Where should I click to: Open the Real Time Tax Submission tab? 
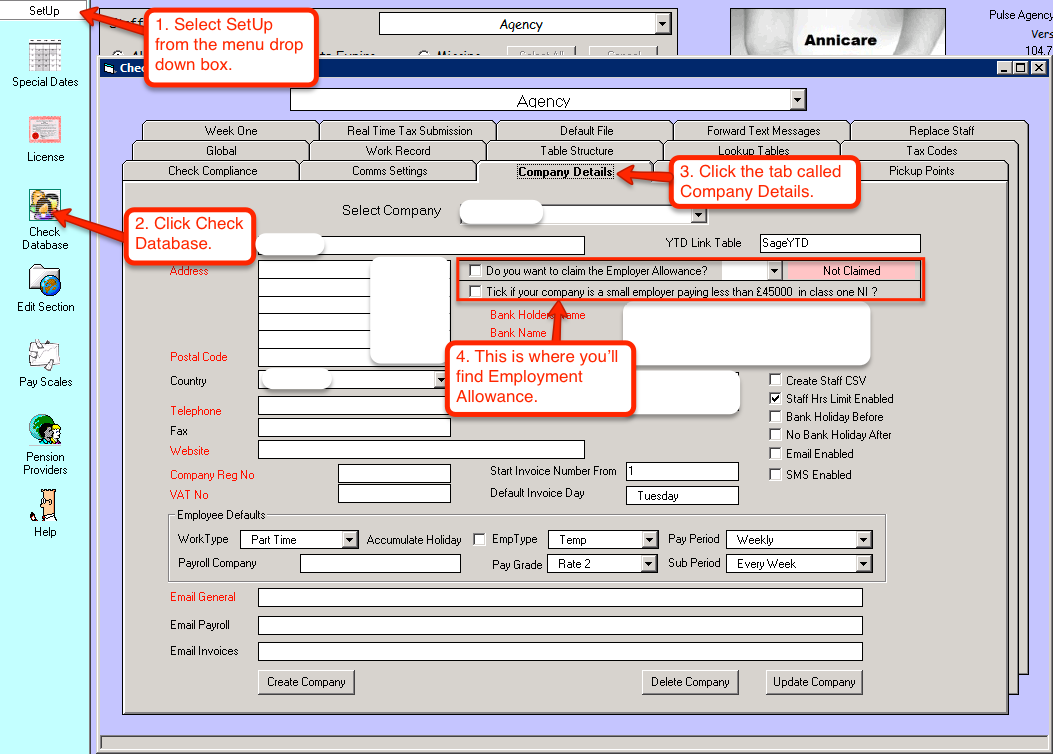pyautogui.click(x=409, y=131)
